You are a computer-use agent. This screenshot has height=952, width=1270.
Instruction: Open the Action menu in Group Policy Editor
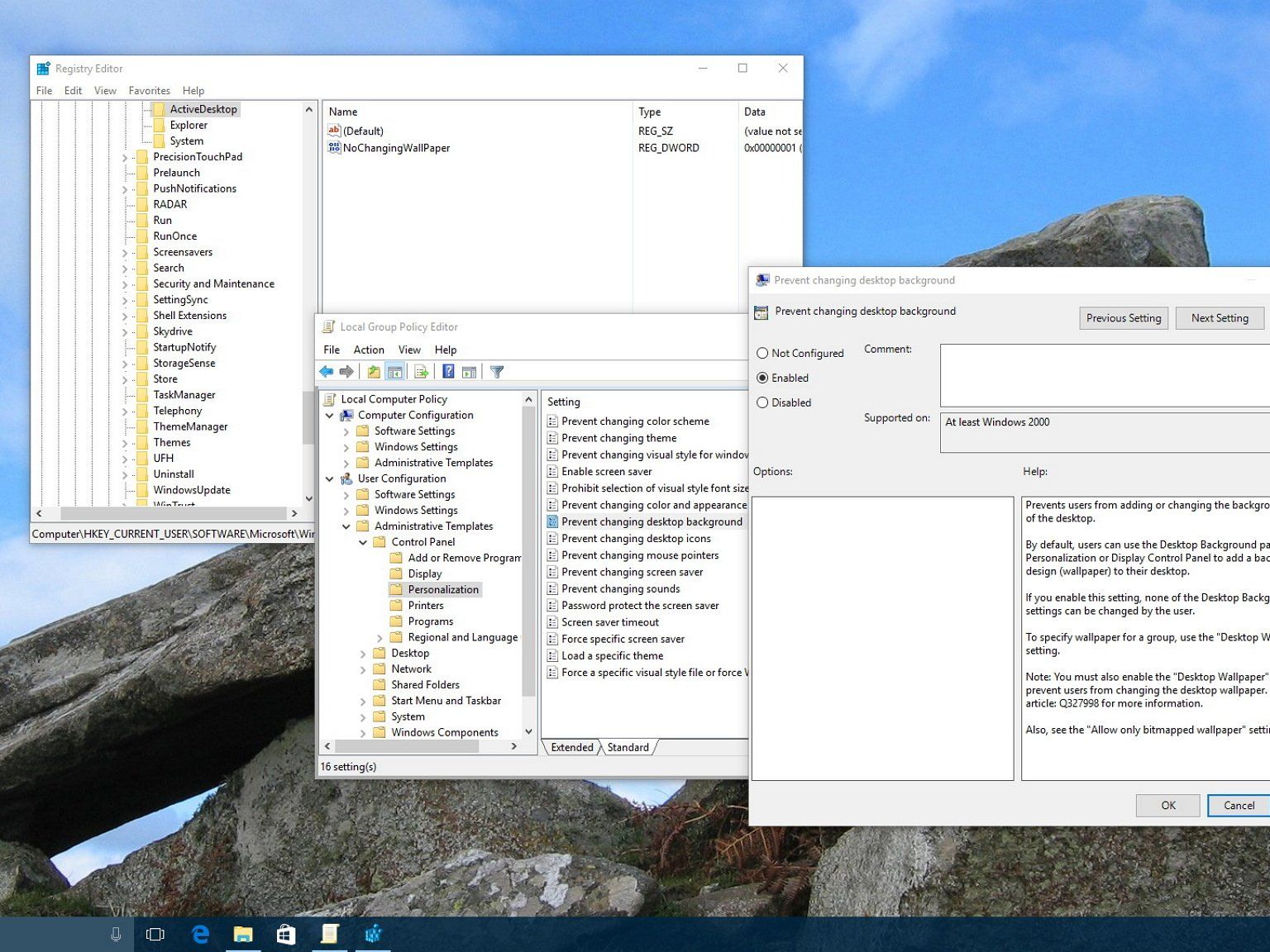(369, 350)
